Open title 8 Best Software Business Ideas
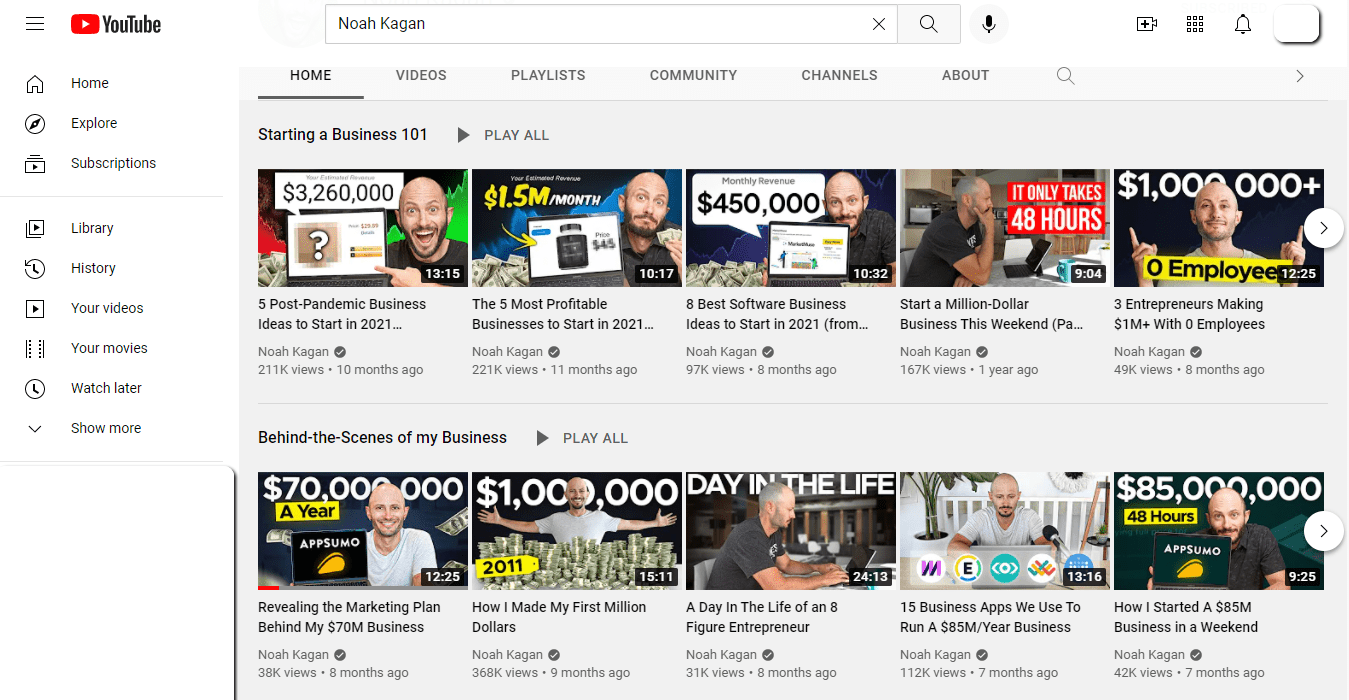 coord(777,314)
